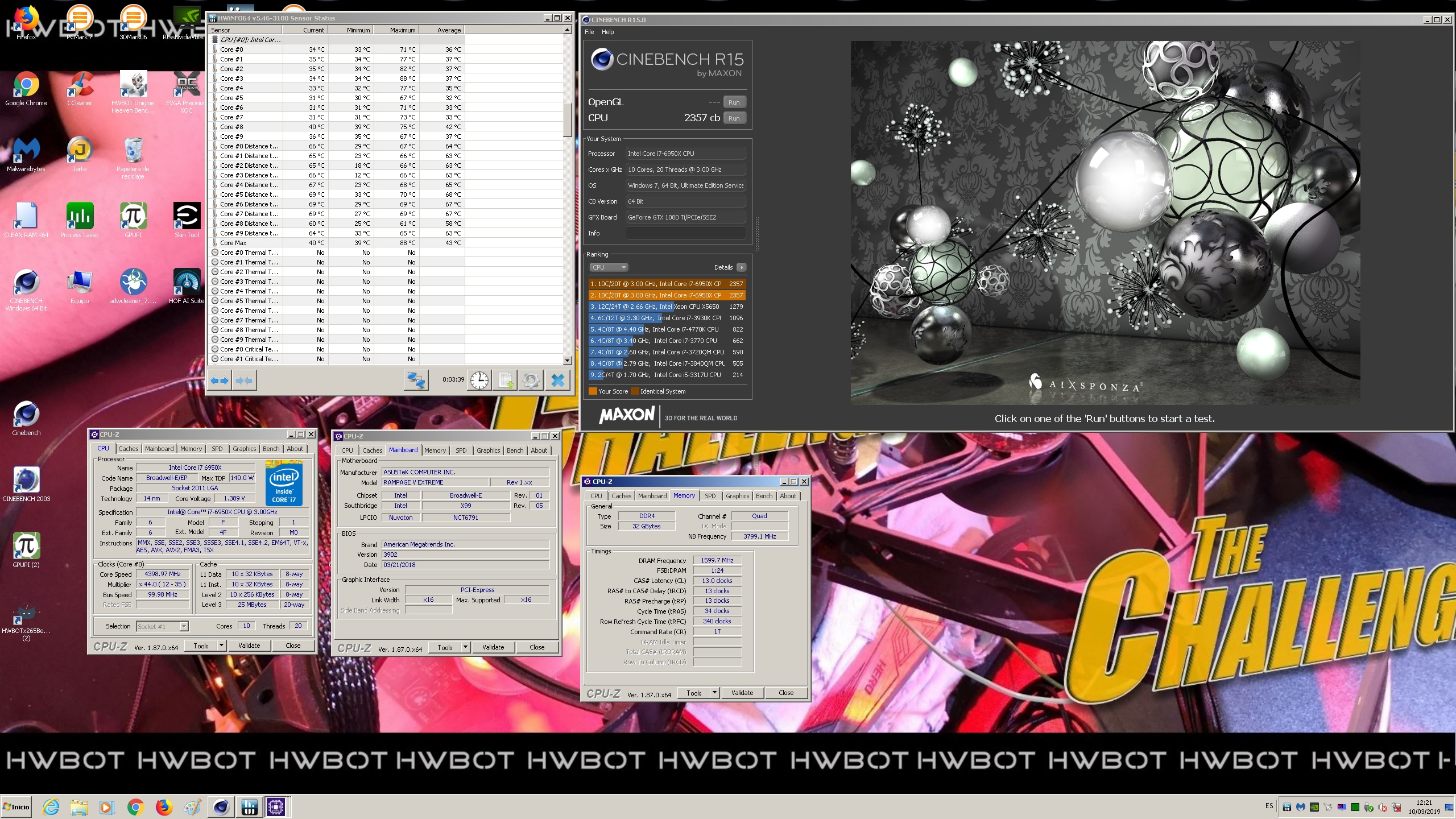The height and width of the screenshot is (819, 1456).
Task: Open Process Lasso desktop shortcut
Action: click(80, 221)
